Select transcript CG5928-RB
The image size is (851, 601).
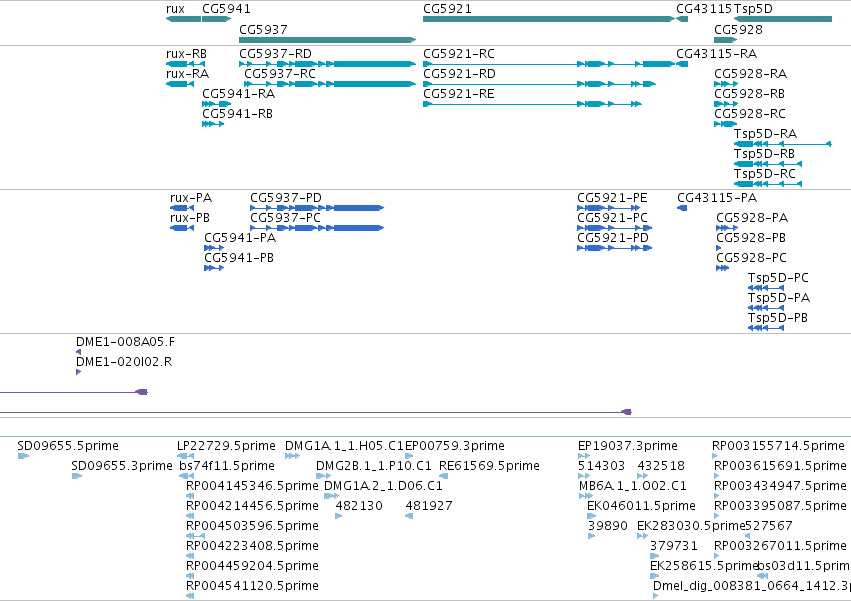[x=726, y=104]
